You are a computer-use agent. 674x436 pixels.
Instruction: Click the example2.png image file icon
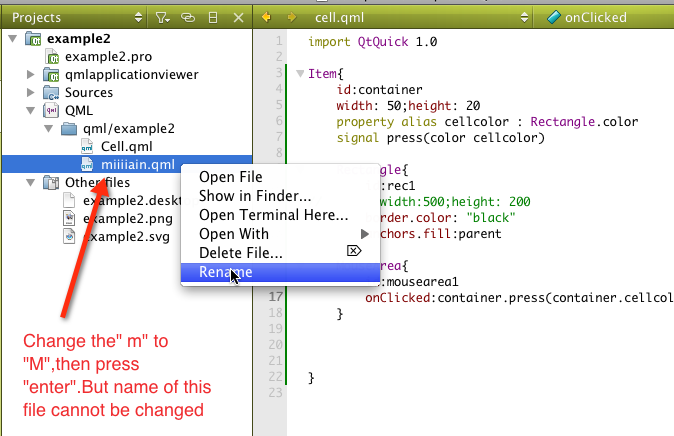(x=69, y=218)
